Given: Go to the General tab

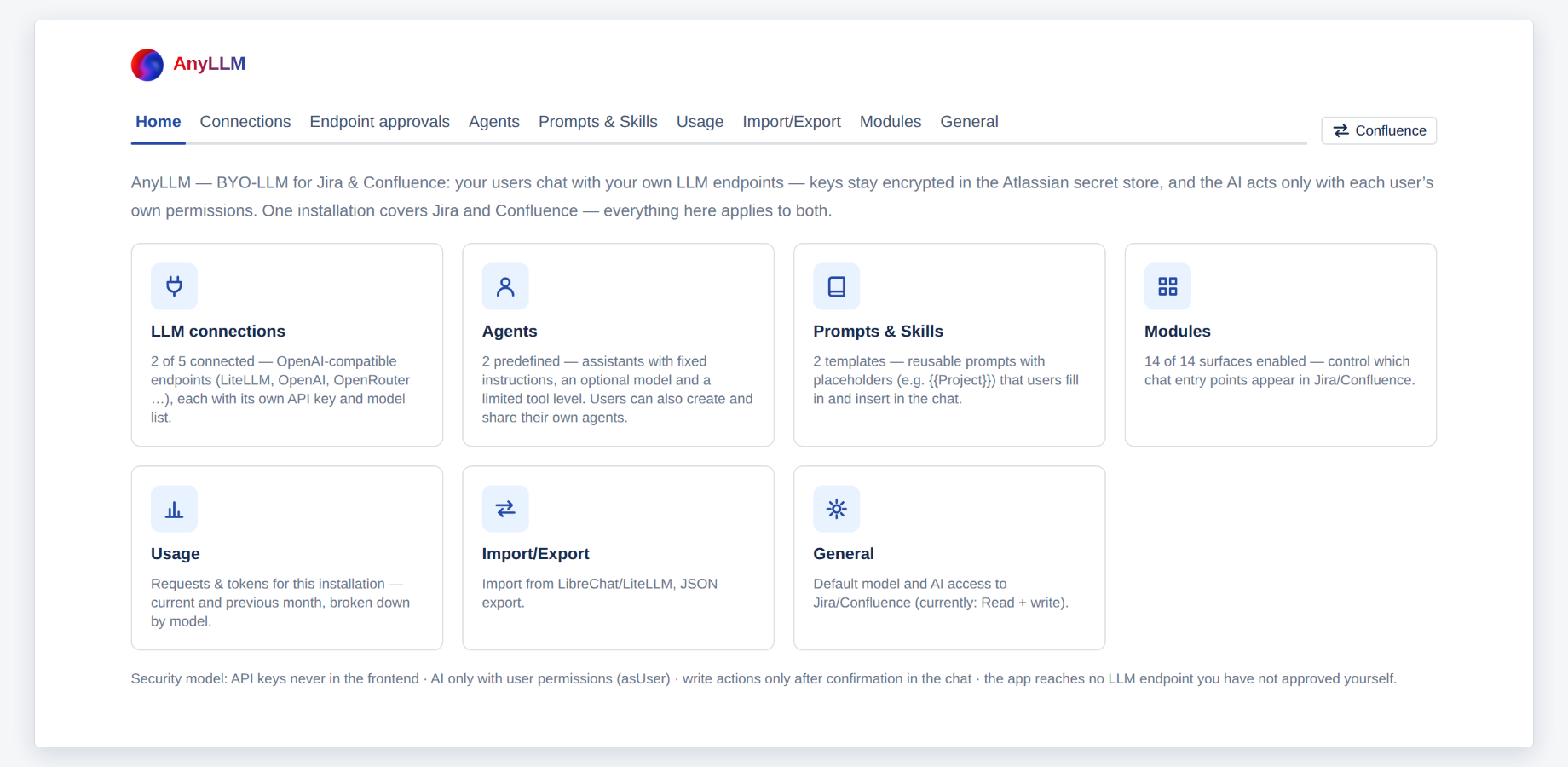Looking at the screenshot, I should 970,122.
